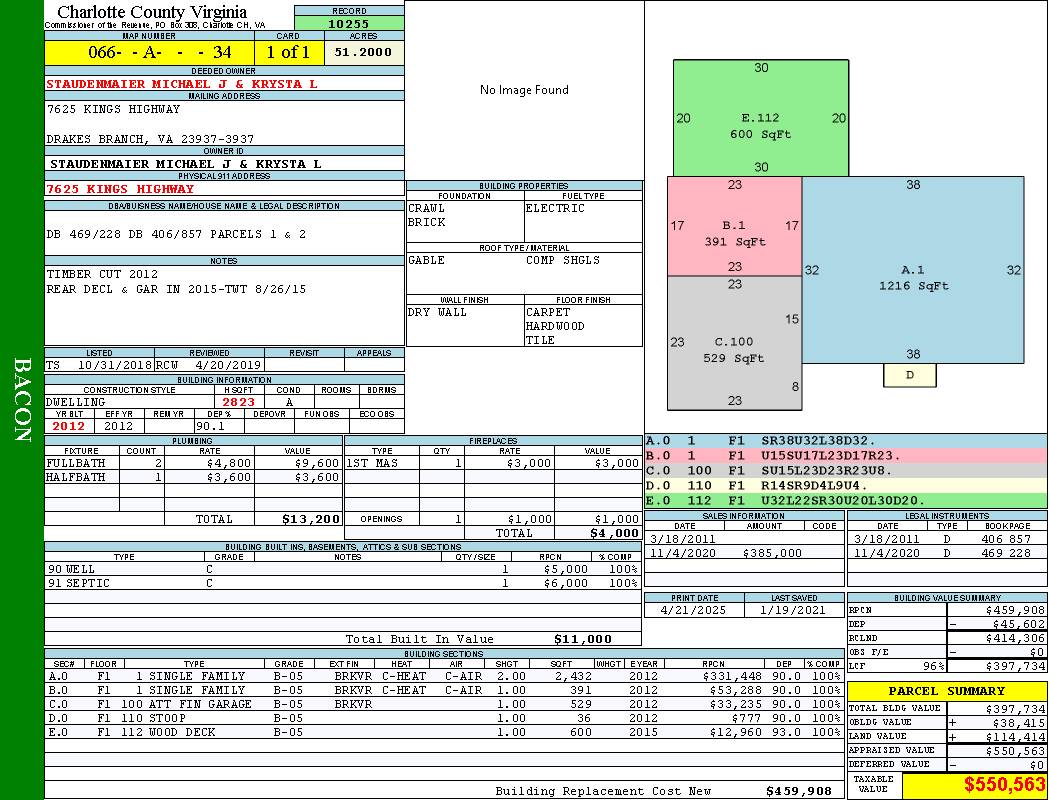Click DEP value $45,602
The height and width of the screenshot is (800, 1050).
point(1019,624)
